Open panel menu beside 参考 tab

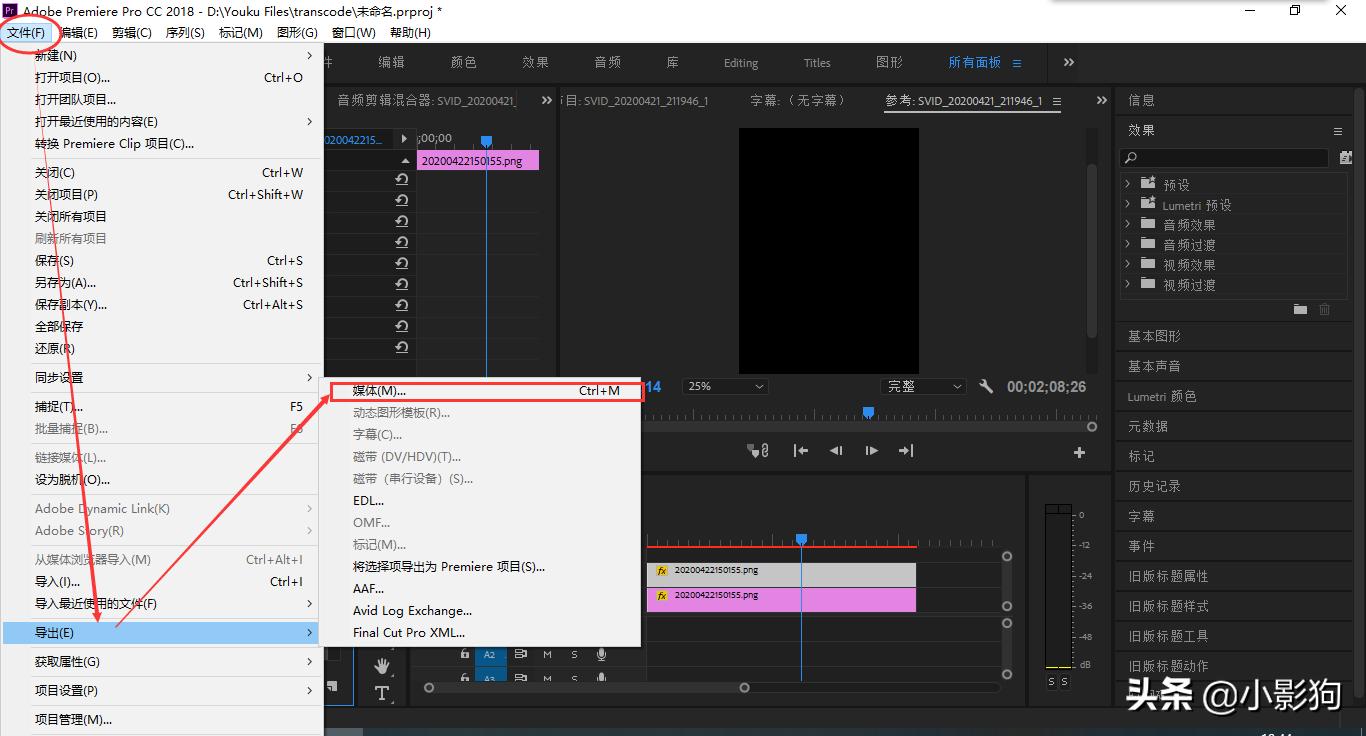click(1057, 101)
